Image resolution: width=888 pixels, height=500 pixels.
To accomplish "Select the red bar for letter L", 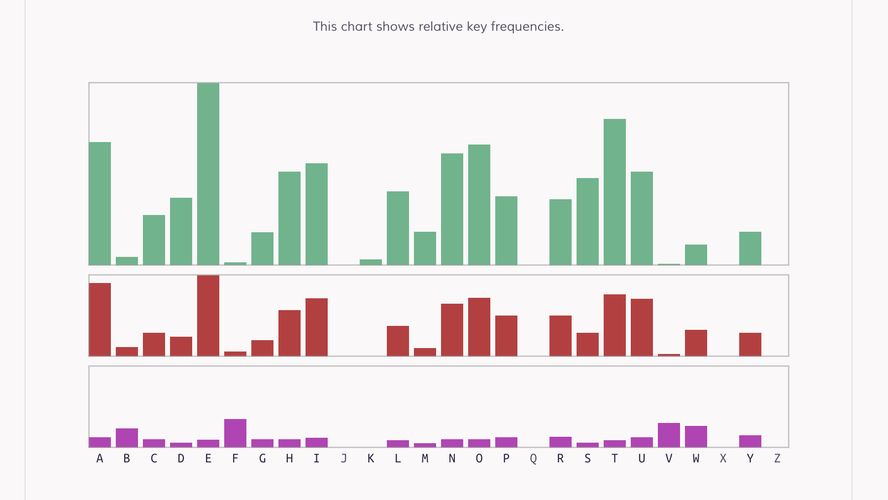I will 398,341.
